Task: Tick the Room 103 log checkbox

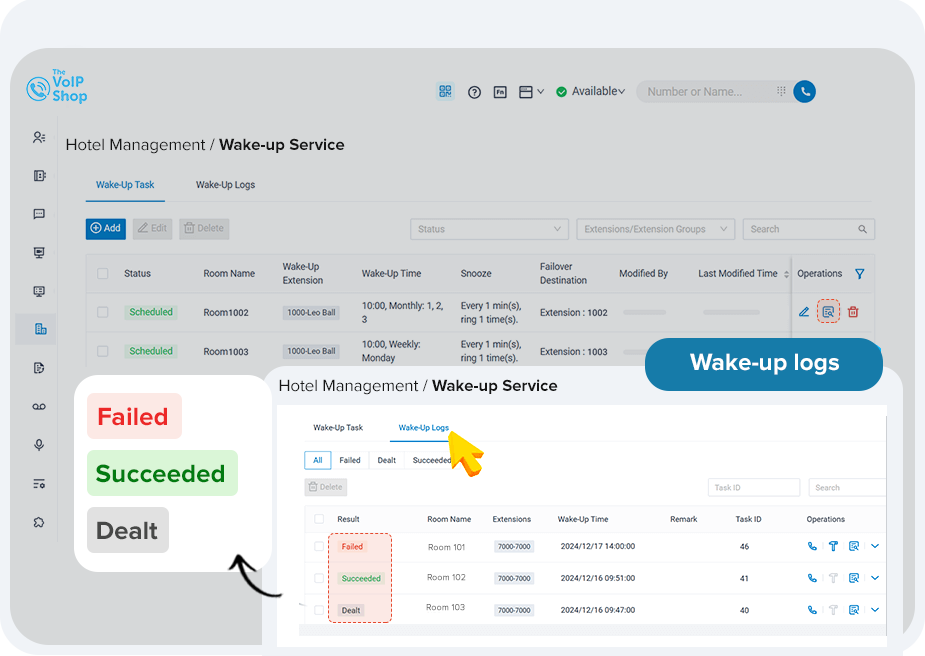Action: [x=319, y=610]
